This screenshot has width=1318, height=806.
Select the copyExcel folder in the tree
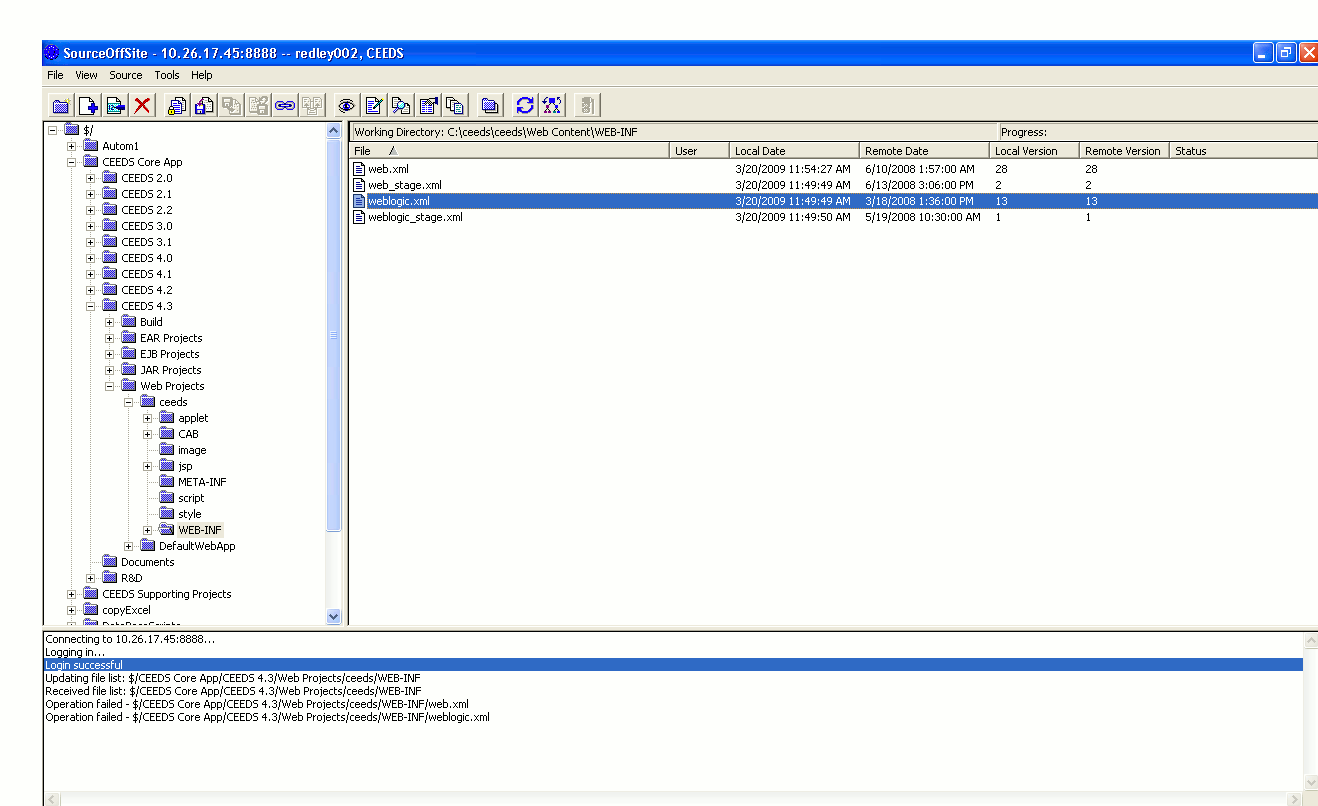pyautogui.click(x=126, y=610)
